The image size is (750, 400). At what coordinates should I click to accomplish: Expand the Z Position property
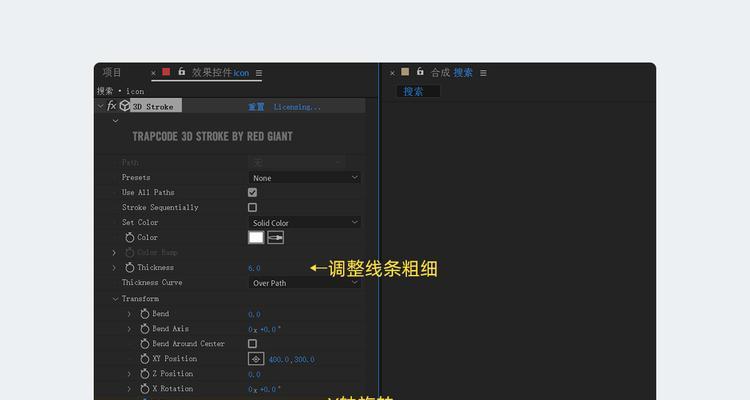click(x=129, y=374)
